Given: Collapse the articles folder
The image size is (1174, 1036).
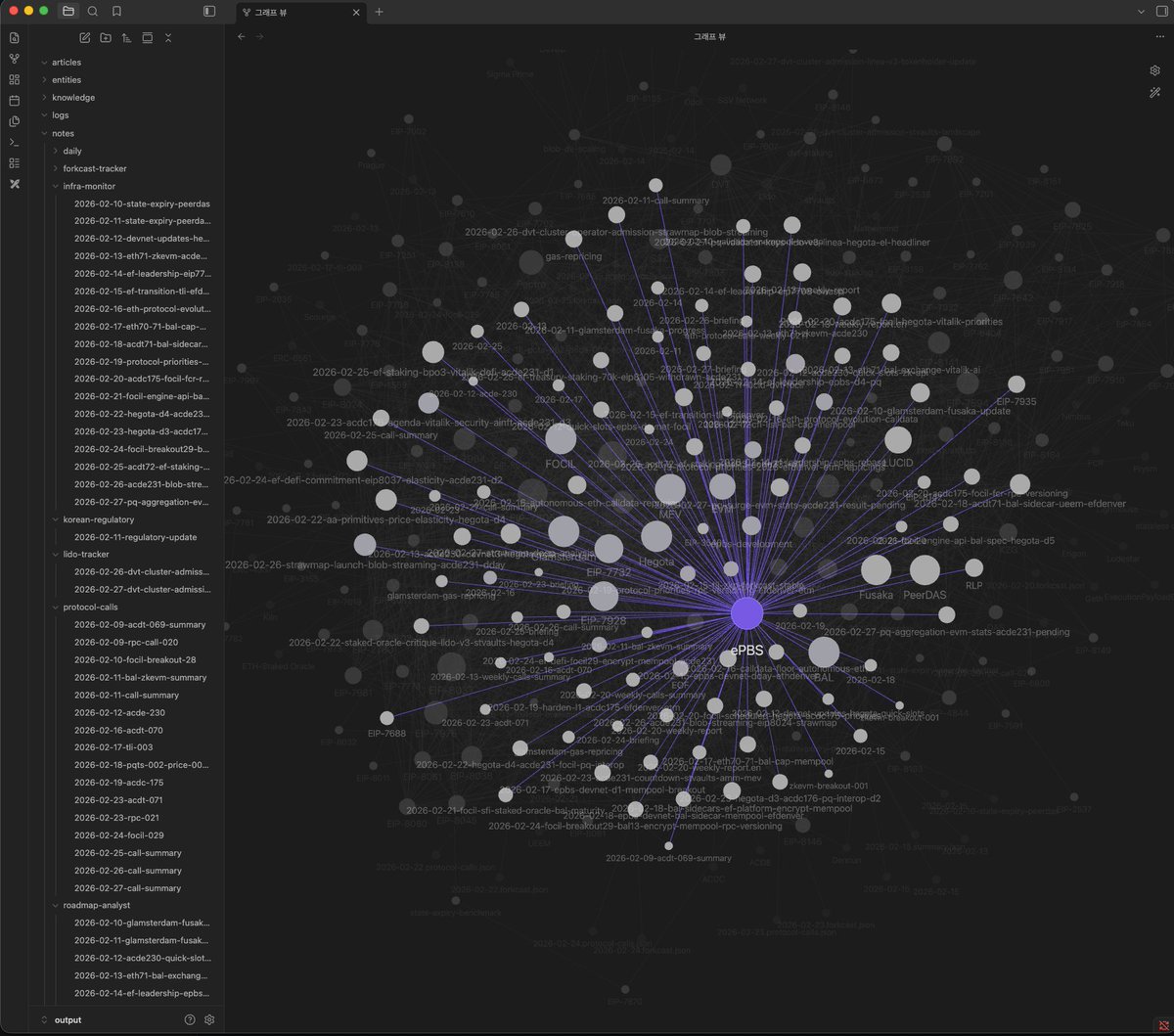Looking at the screenshot, I should pos(67,63).
